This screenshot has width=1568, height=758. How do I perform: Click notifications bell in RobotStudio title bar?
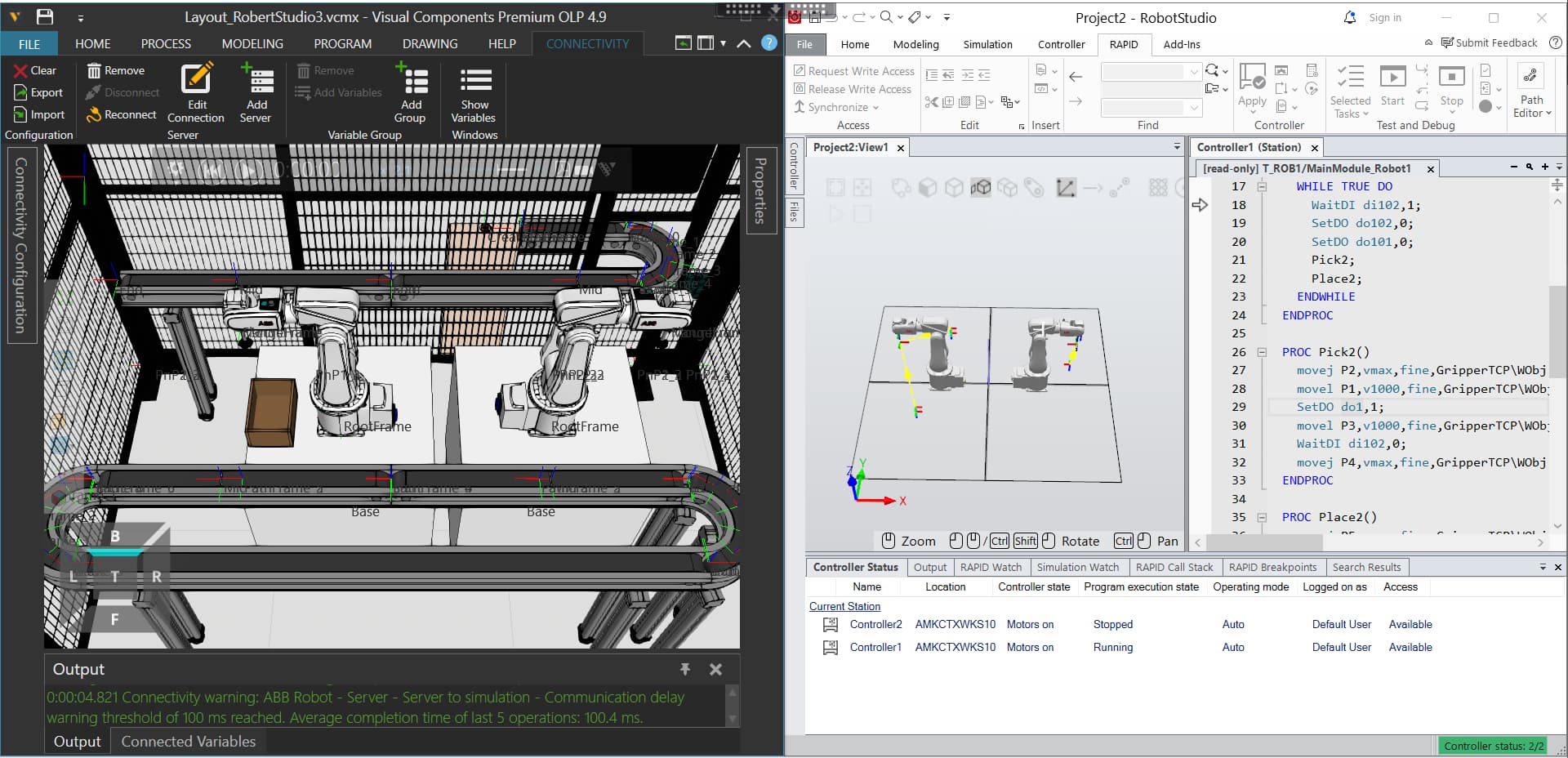point(1350,17)
